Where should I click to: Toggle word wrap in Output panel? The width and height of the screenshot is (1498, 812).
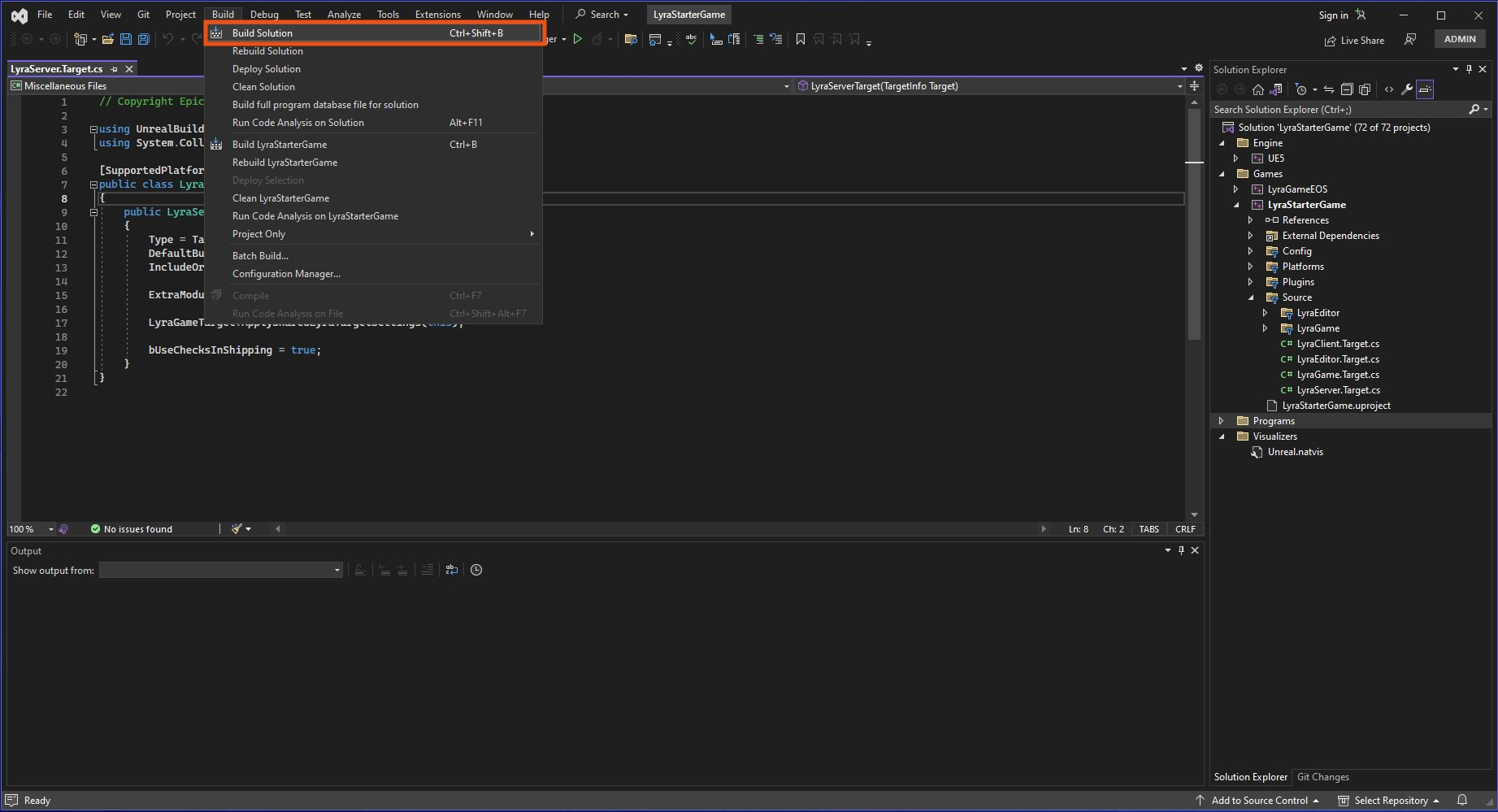452,571
